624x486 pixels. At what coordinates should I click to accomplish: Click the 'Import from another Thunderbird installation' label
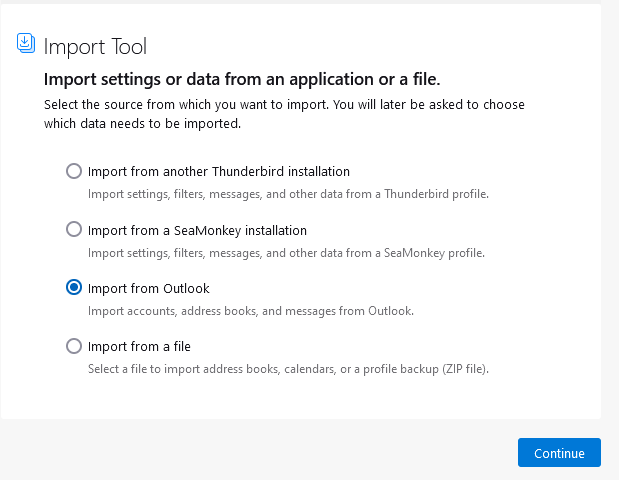(220, 173)
